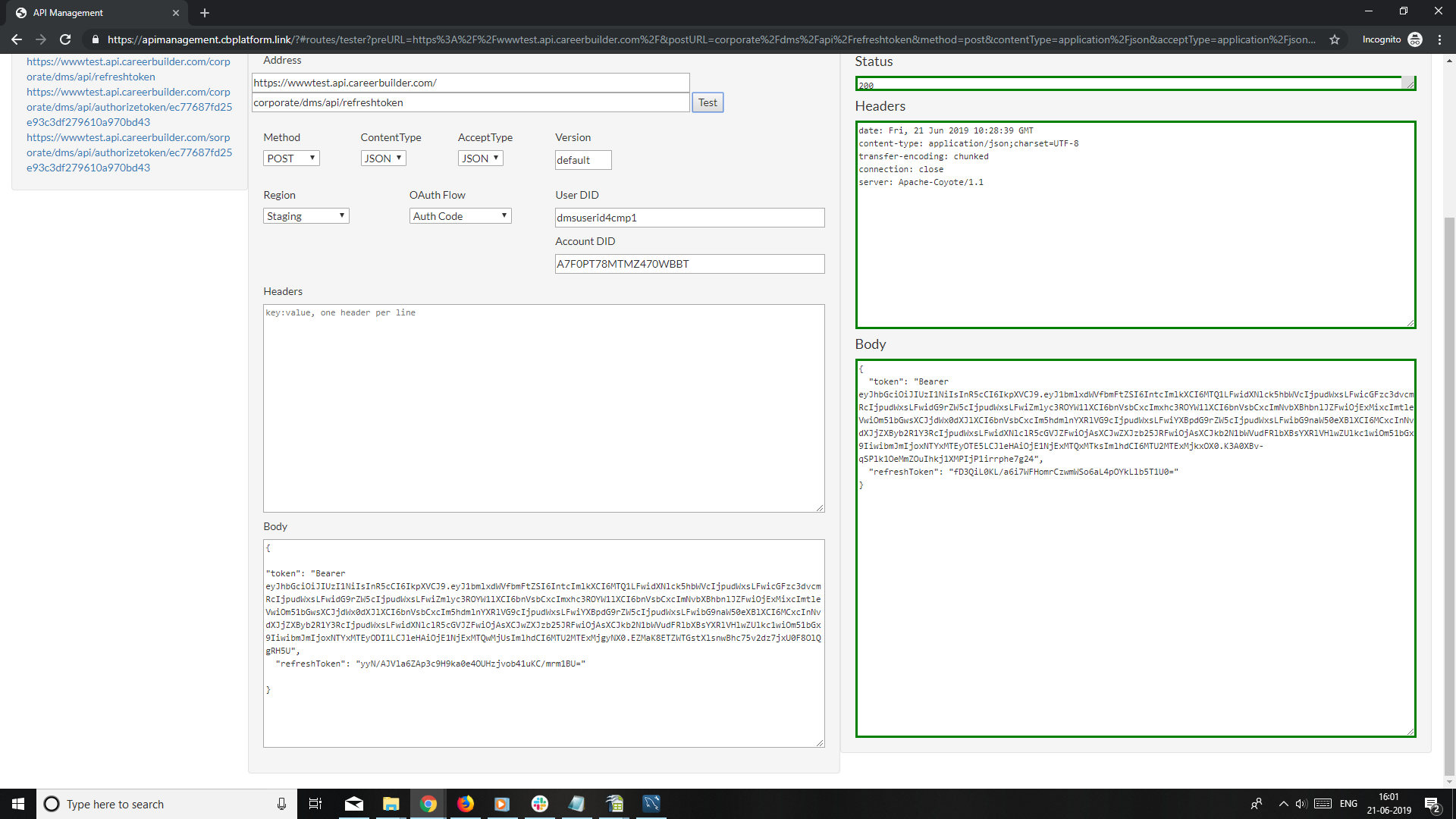Go forward in browser history
Image resolution: width=1456 pixels, height=819 pixels.
[x=41, y=39]
